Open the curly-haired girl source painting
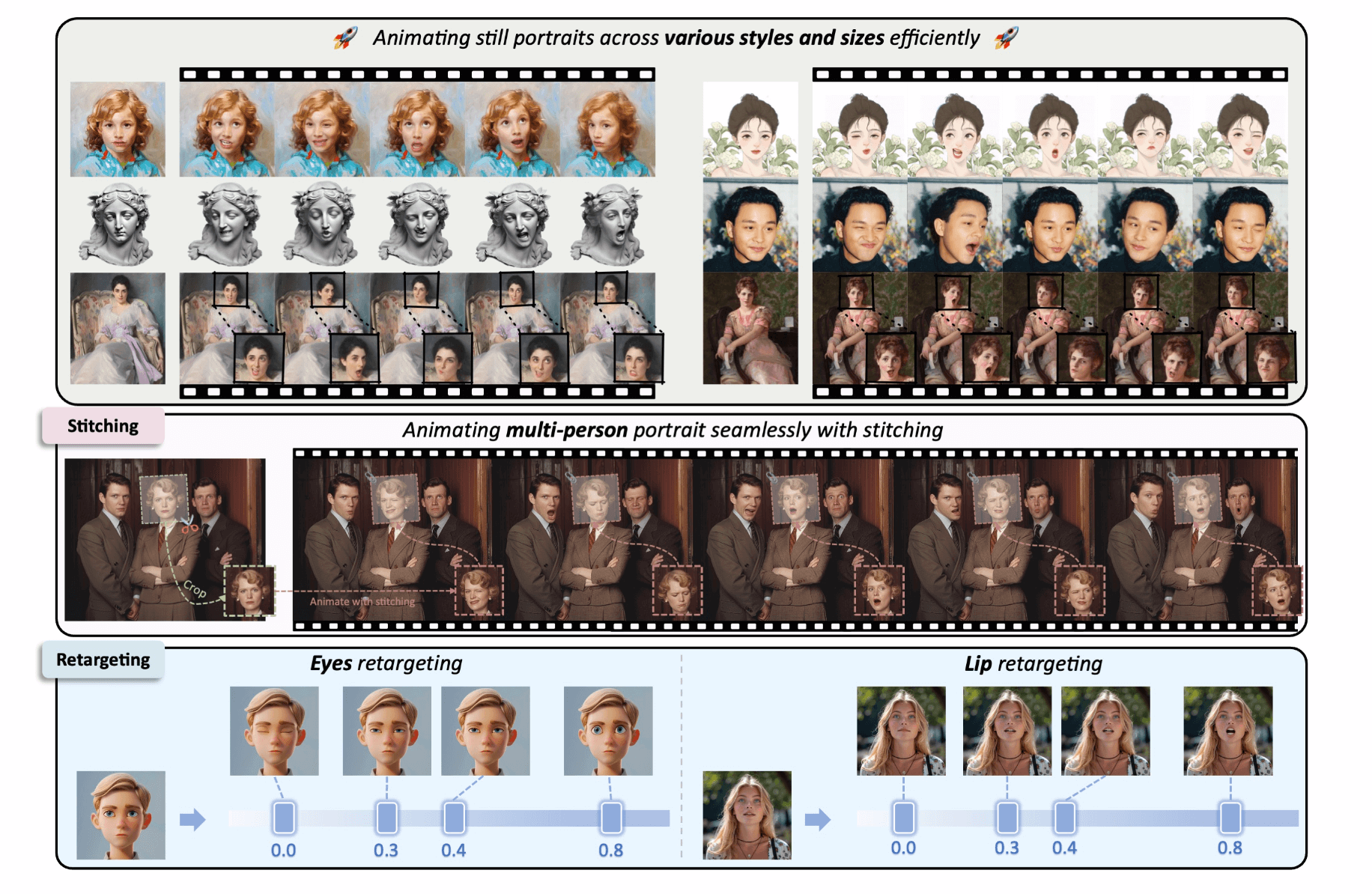The height and width of the screenshot is (894, 1372). (118, 130)
